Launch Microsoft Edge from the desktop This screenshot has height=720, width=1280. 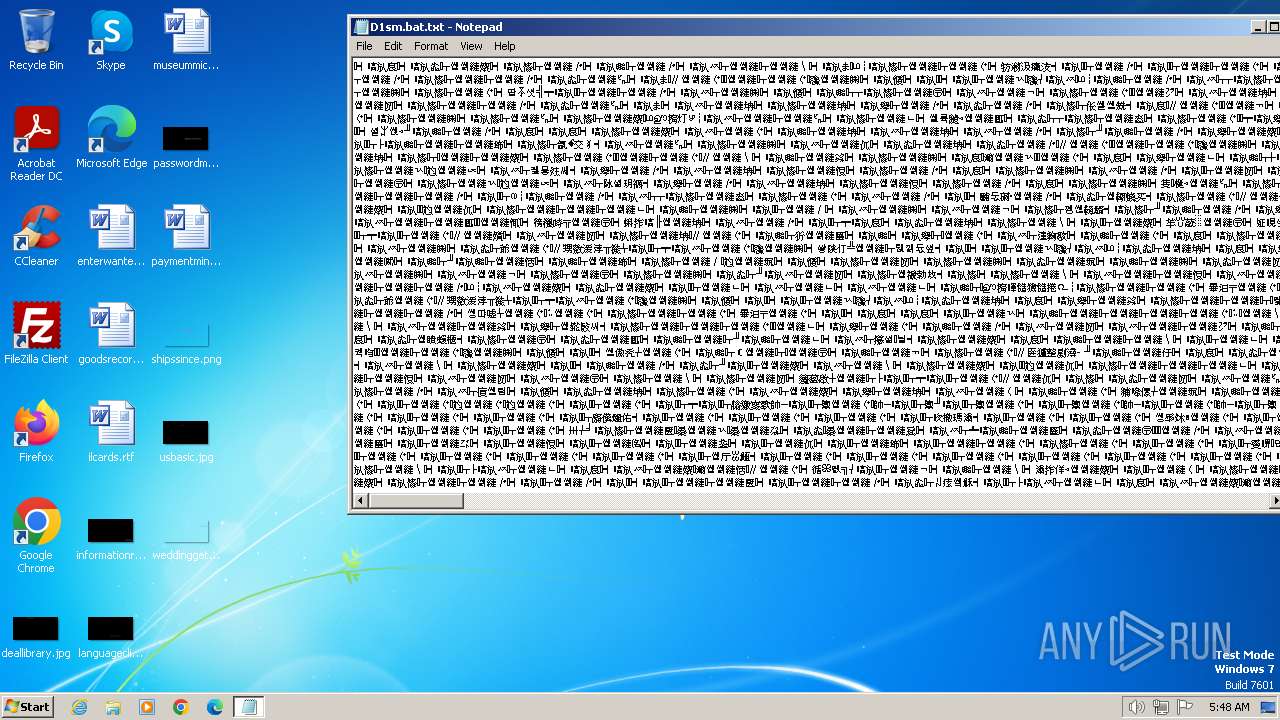(111, 138)
